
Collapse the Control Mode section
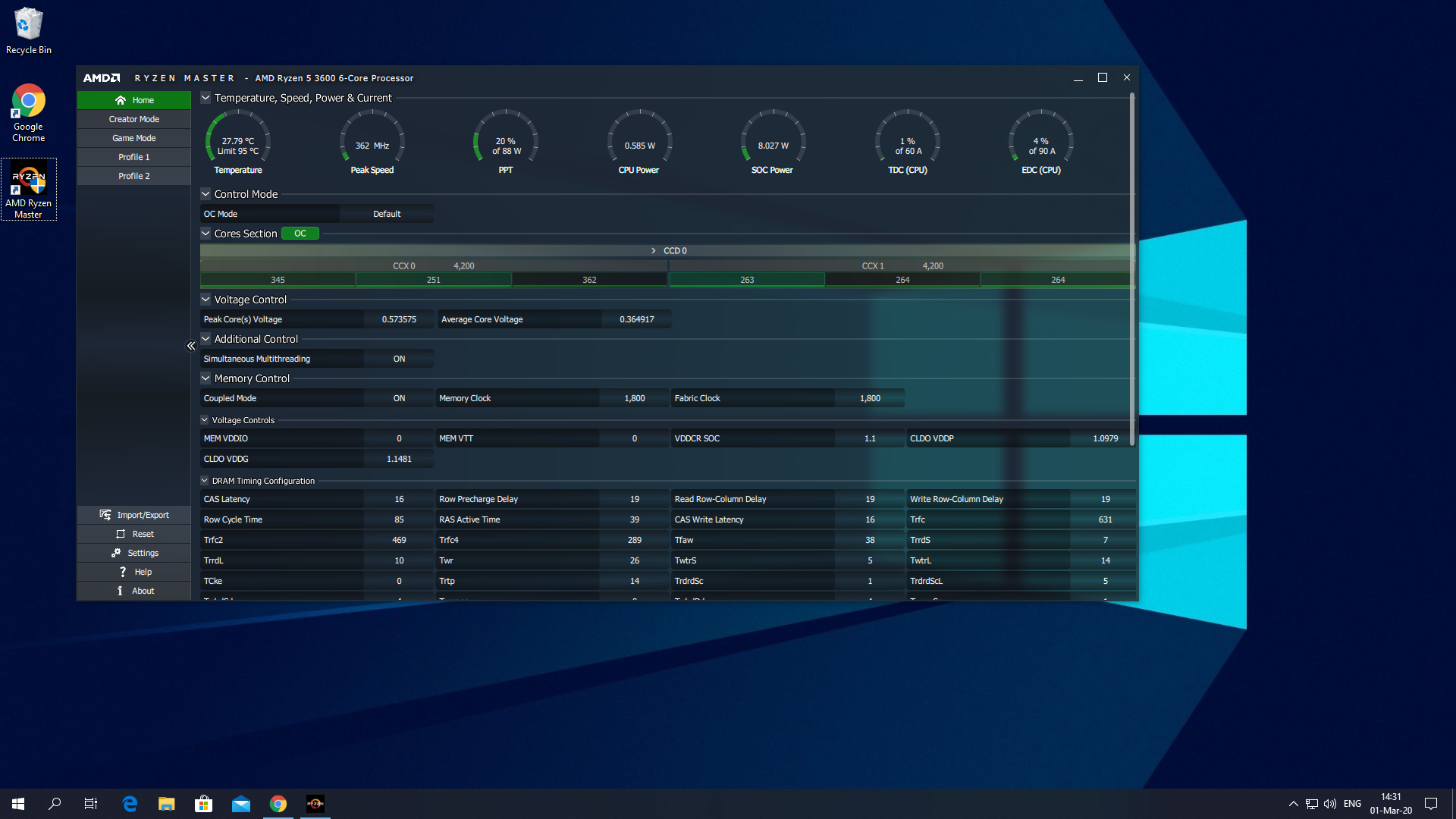tap(206, 194)
